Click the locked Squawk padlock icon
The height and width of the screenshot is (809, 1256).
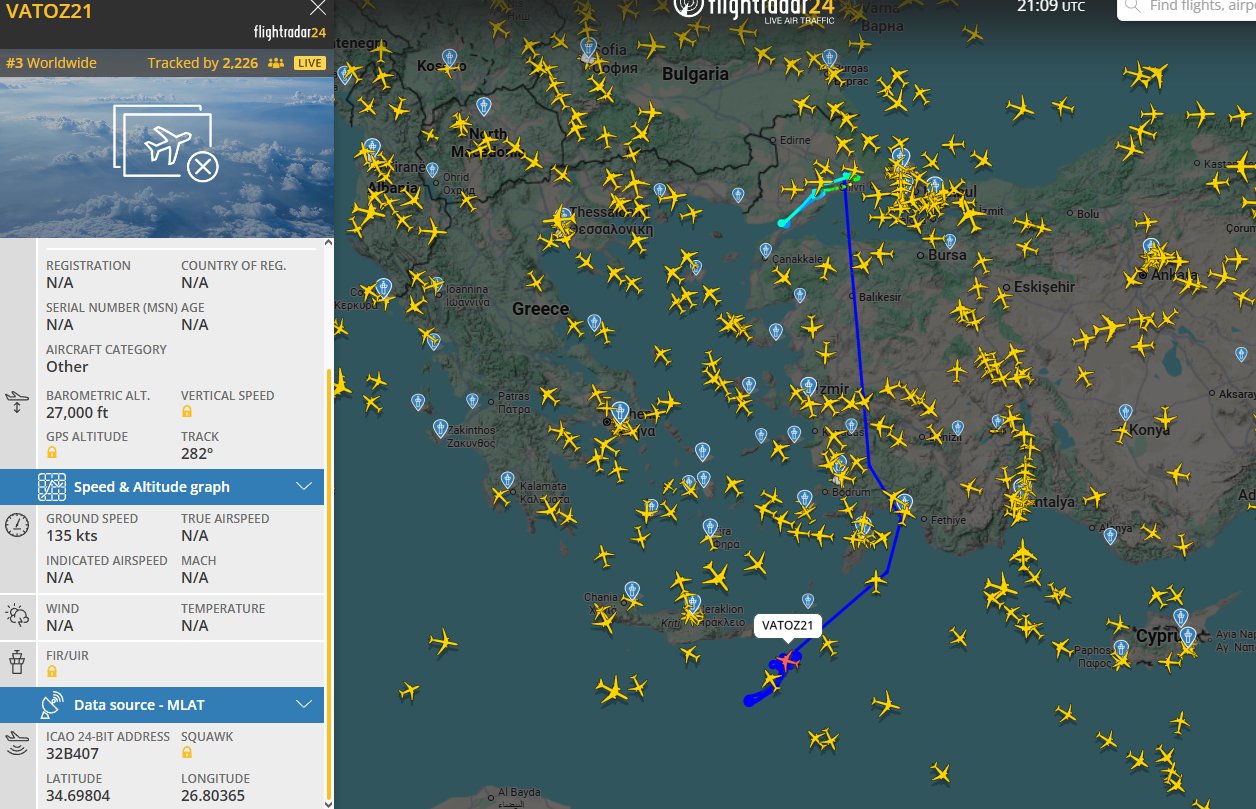click(187, 753)
